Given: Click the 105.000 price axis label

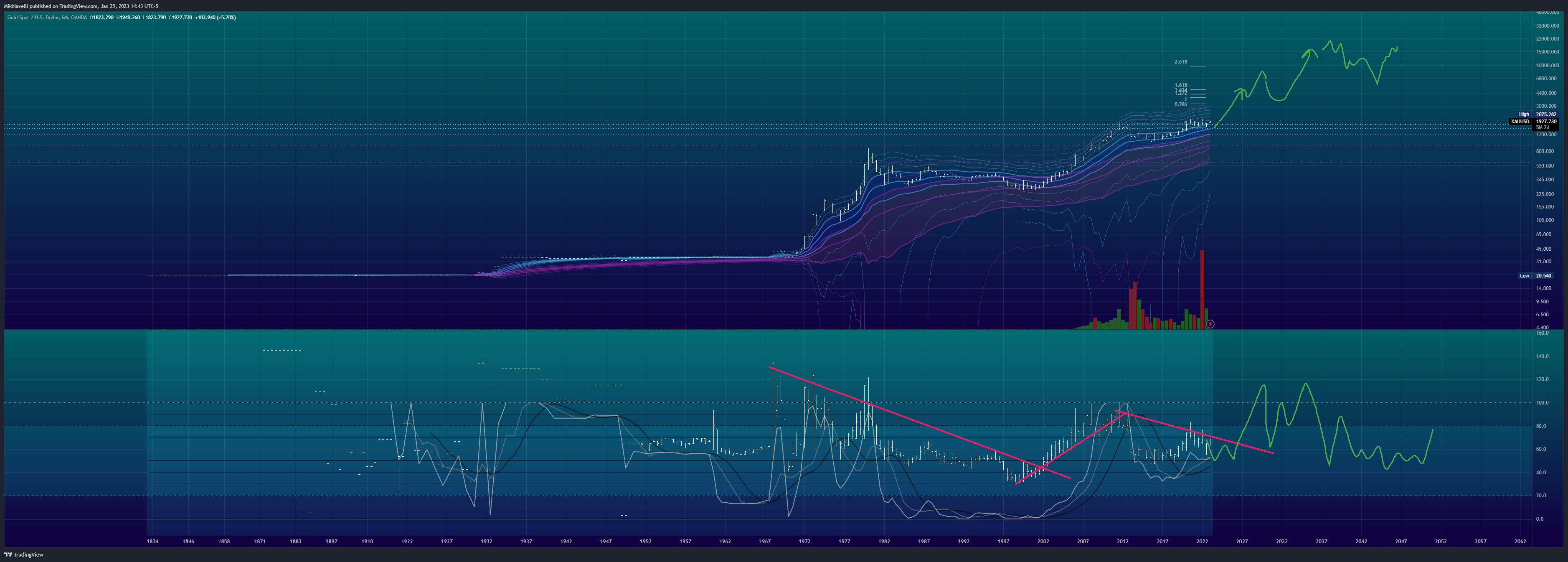Looking at the screenshot, I should point(1545,221).
